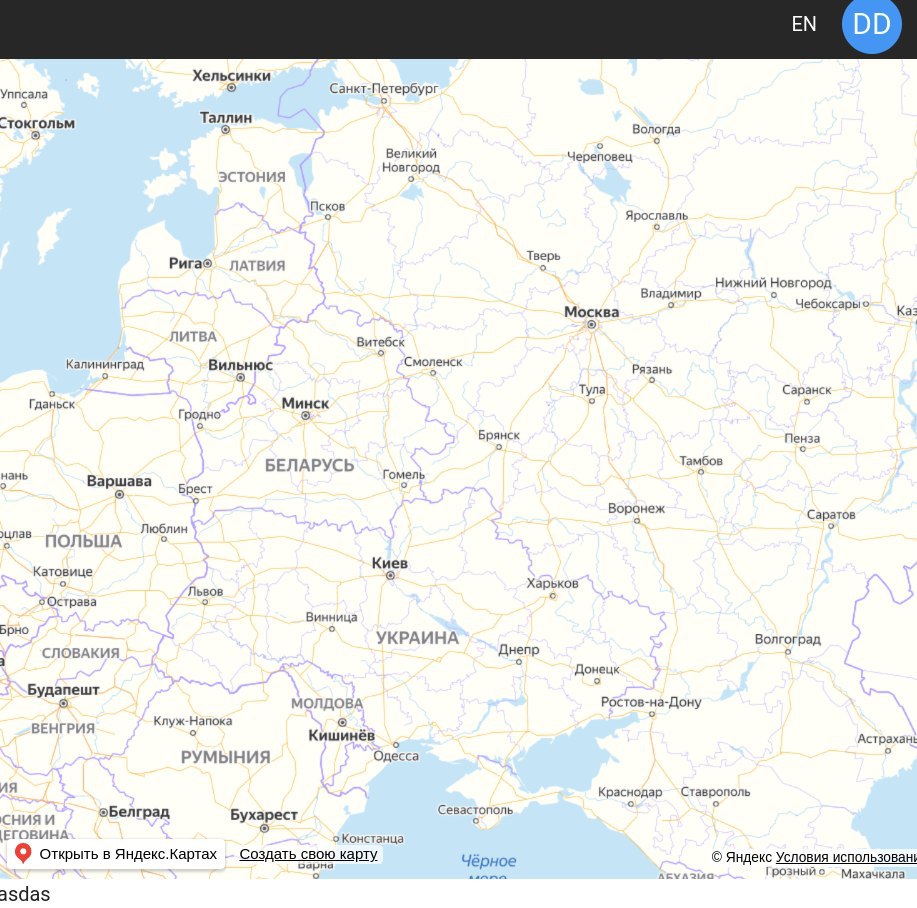Click the Минск city label
917x908 pixels.
[x=305, y=403]
